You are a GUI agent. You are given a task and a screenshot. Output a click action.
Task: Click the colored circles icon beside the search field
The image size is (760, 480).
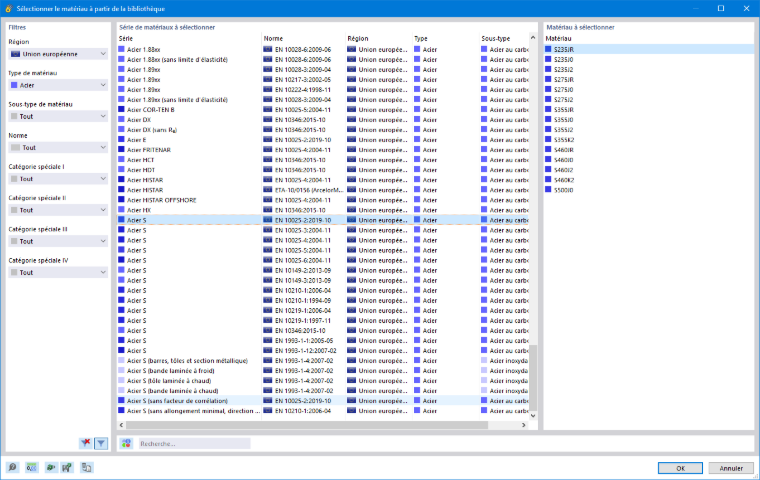(126, 443)
